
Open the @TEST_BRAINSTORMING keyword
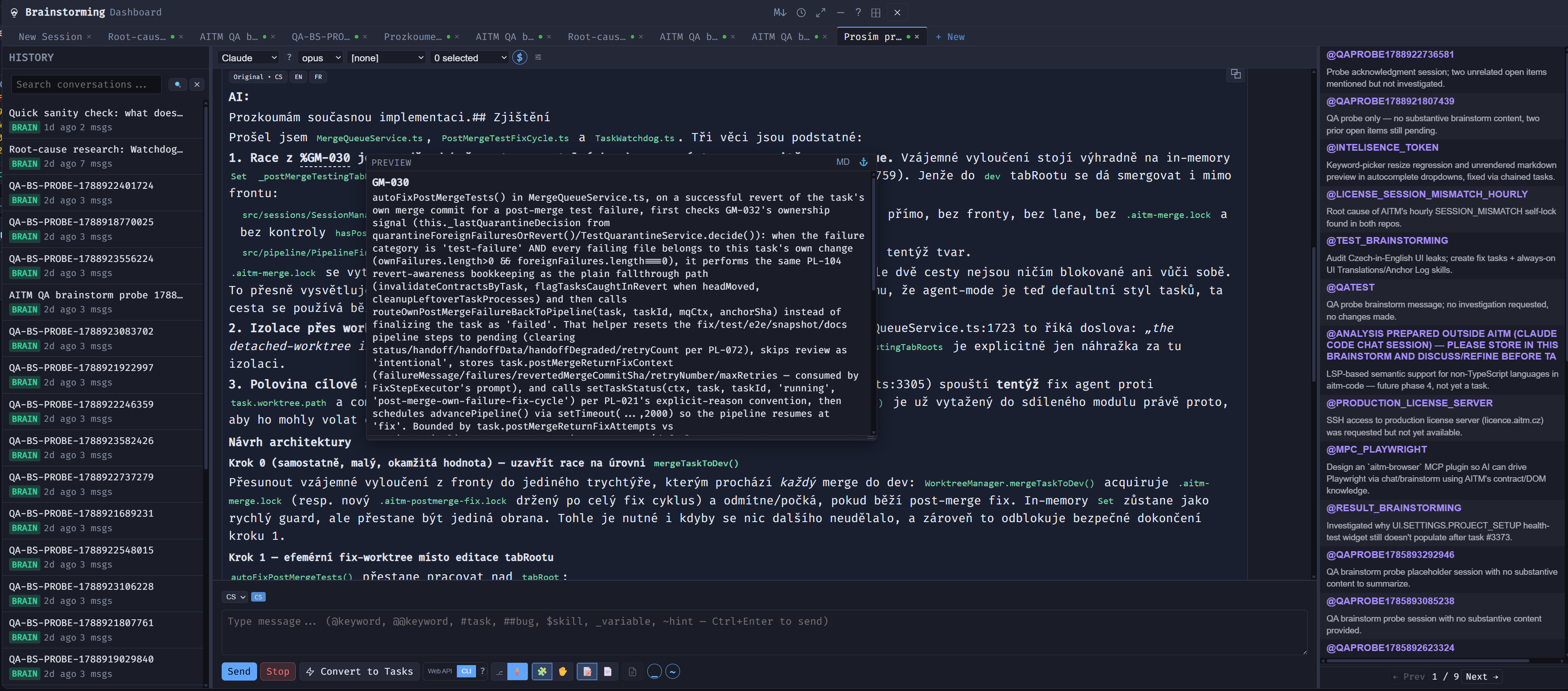pyautogui.click(x=1387, y=241)
